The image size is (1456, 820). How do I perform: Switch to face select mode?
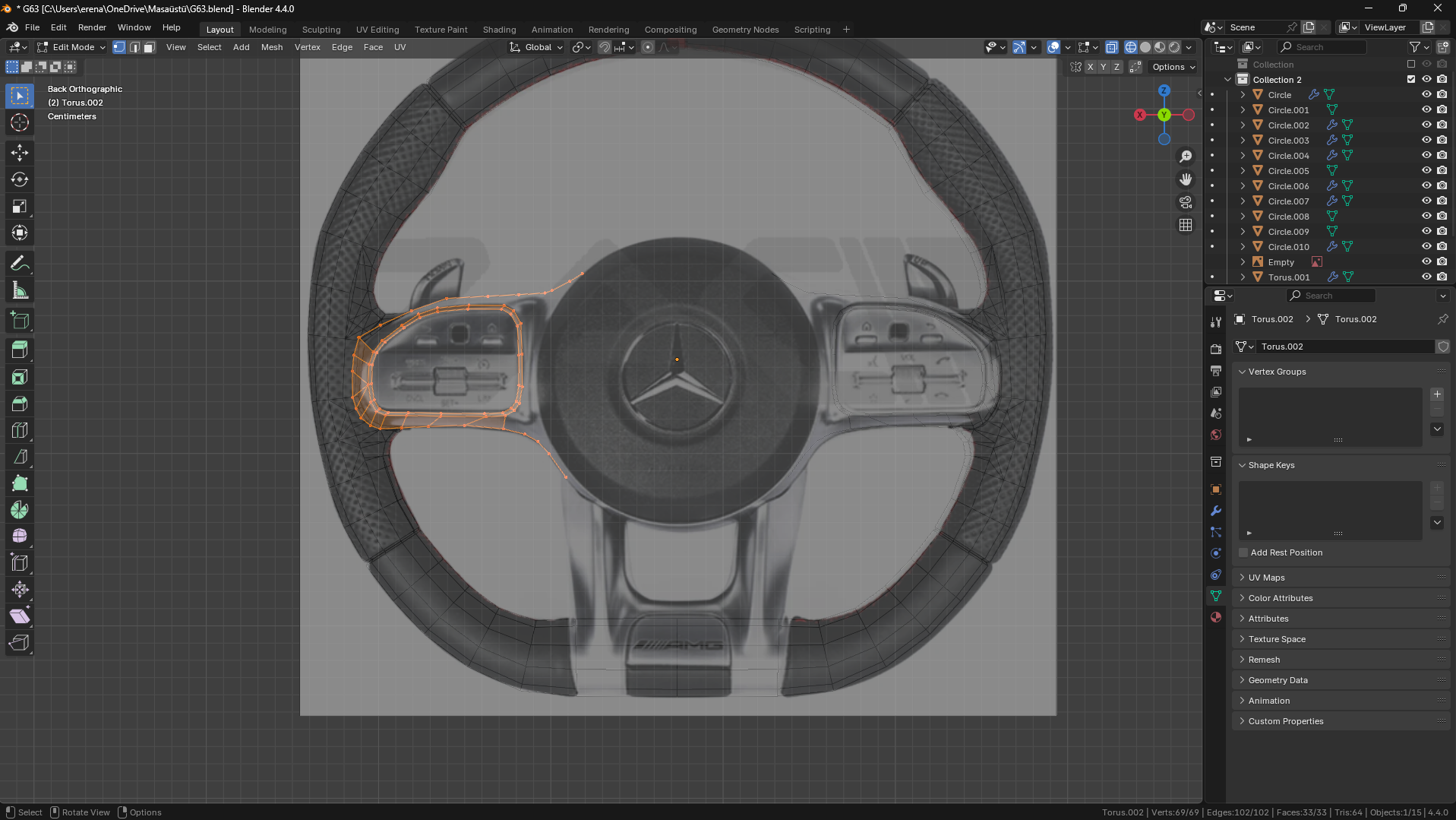[x=150, y=47]
